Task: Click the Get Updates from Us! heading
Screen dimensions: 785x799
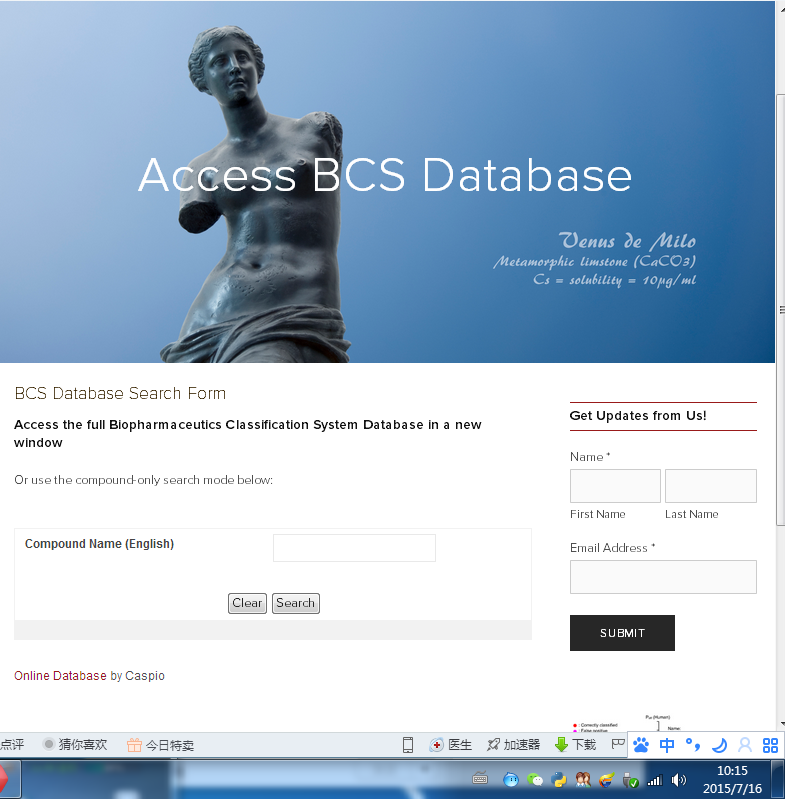Action: point(638,416)
